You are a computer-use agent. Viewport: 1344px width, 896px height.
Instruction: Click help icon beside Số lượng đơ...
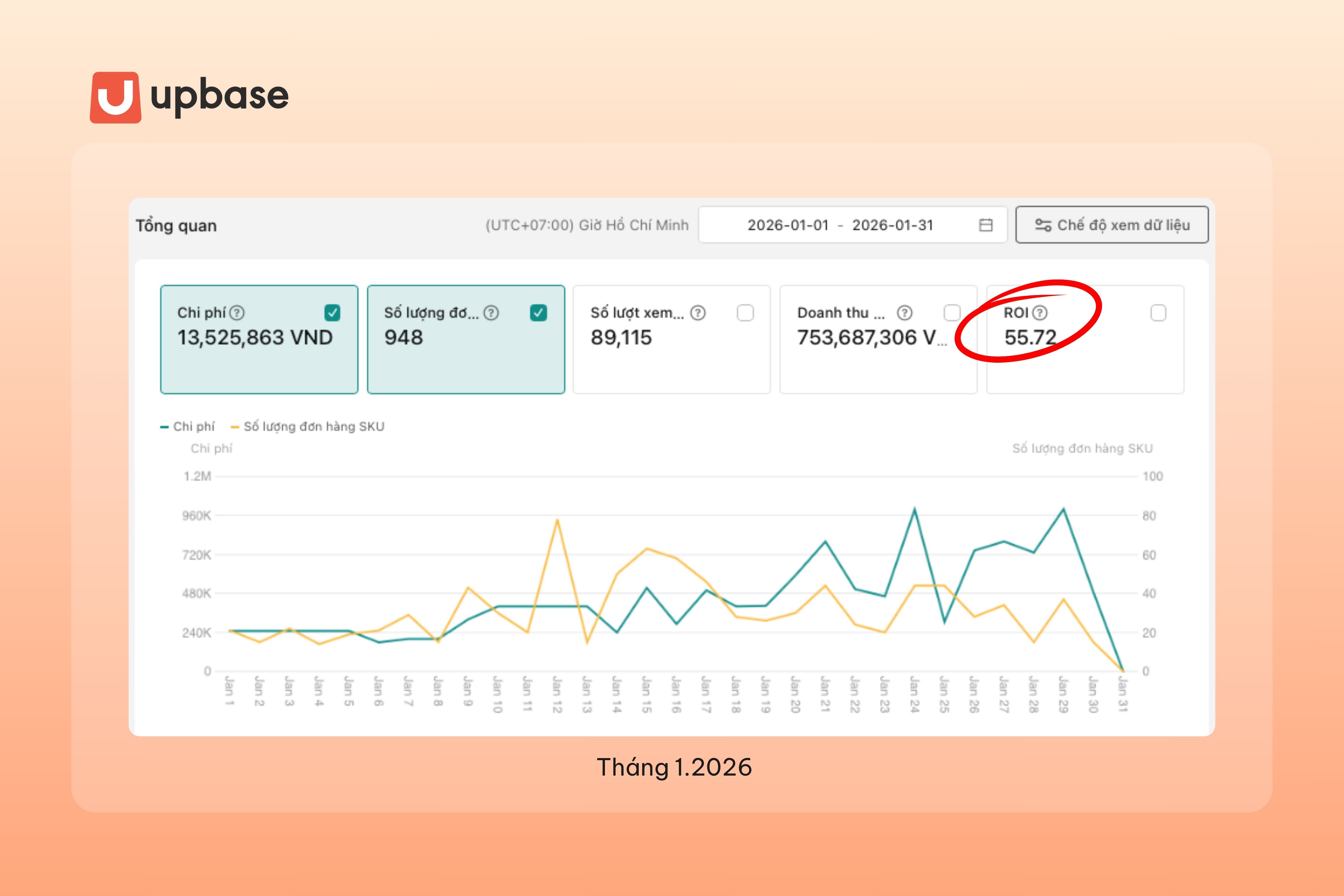[491, 313]
